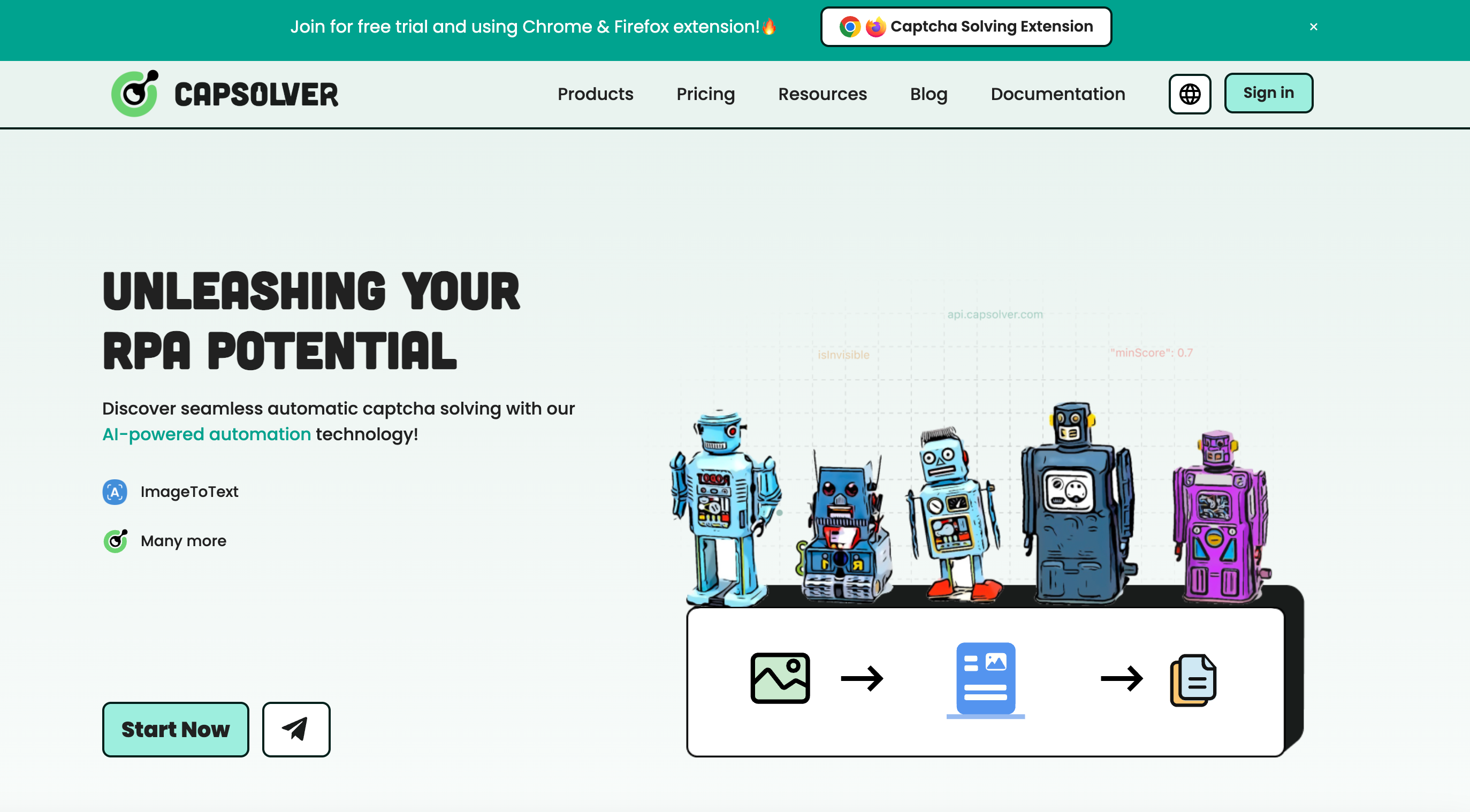Open Captcha Solving Extension button
The width and height of the screenshot is (1470, 812).
[965, 27]
